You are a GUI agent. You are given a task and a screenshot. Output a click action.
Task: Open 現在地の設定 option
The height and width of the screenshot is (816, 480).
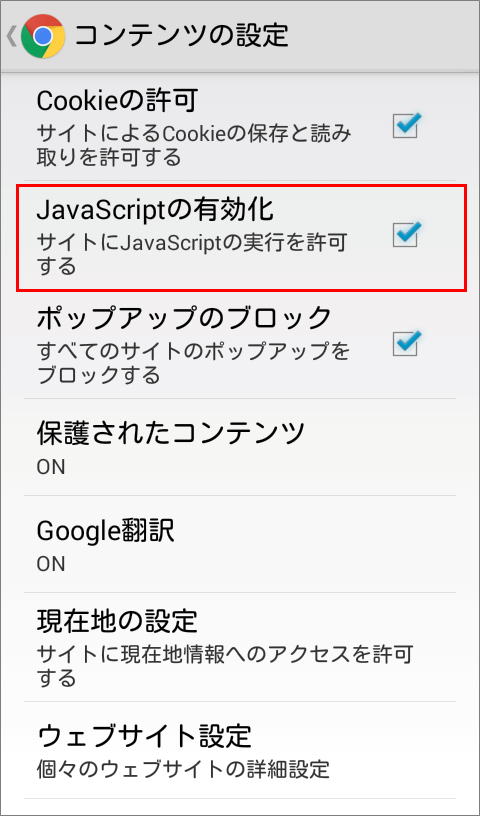(x=240, y=647)
